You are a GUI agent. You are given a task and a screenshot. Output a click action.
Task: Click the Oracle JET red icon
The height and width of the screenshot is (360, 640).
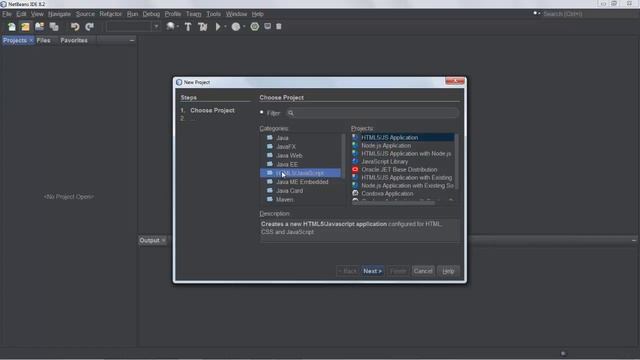(355, 169)
